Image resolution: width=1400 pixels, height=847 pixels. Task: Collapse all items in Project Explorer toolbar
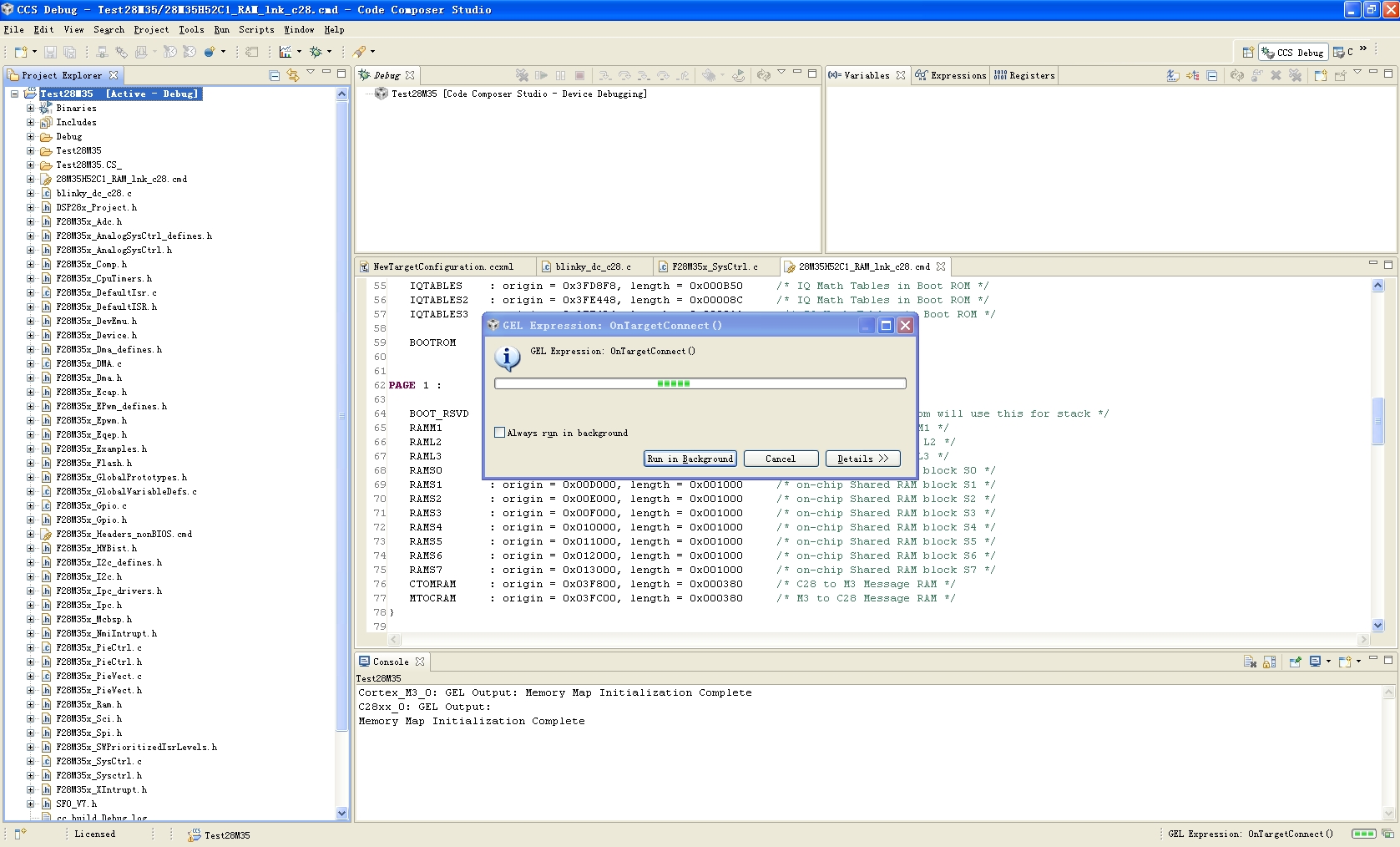tap(275, 75)
